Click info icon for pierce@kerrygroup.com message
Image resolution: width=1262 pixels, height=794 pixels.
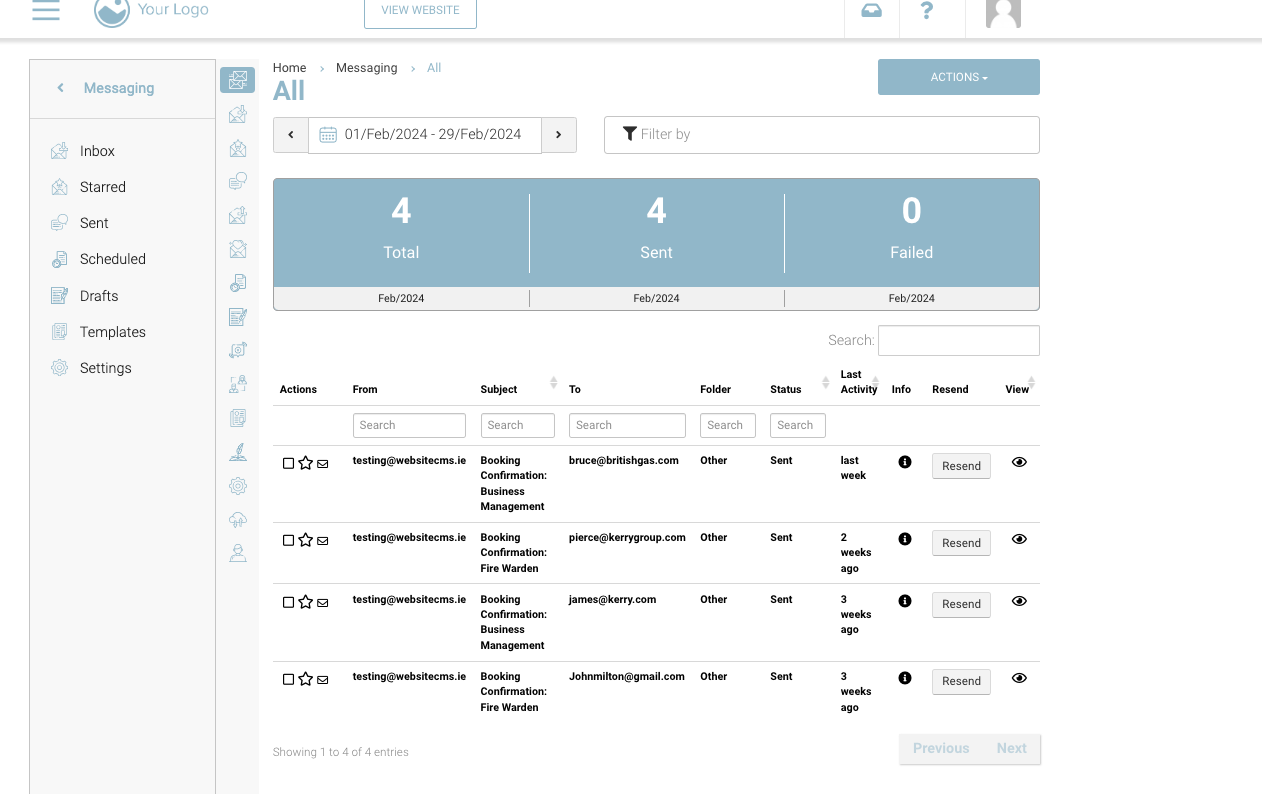click(905, 539)
